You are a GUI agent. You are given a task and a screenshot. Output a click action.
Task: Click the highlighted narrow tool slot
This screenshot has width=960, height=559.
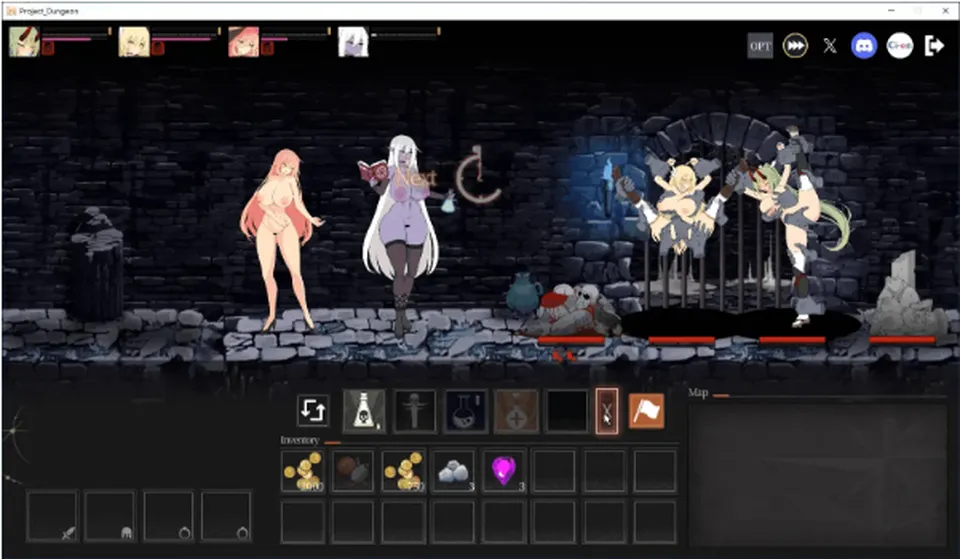[x=607, y=411]
